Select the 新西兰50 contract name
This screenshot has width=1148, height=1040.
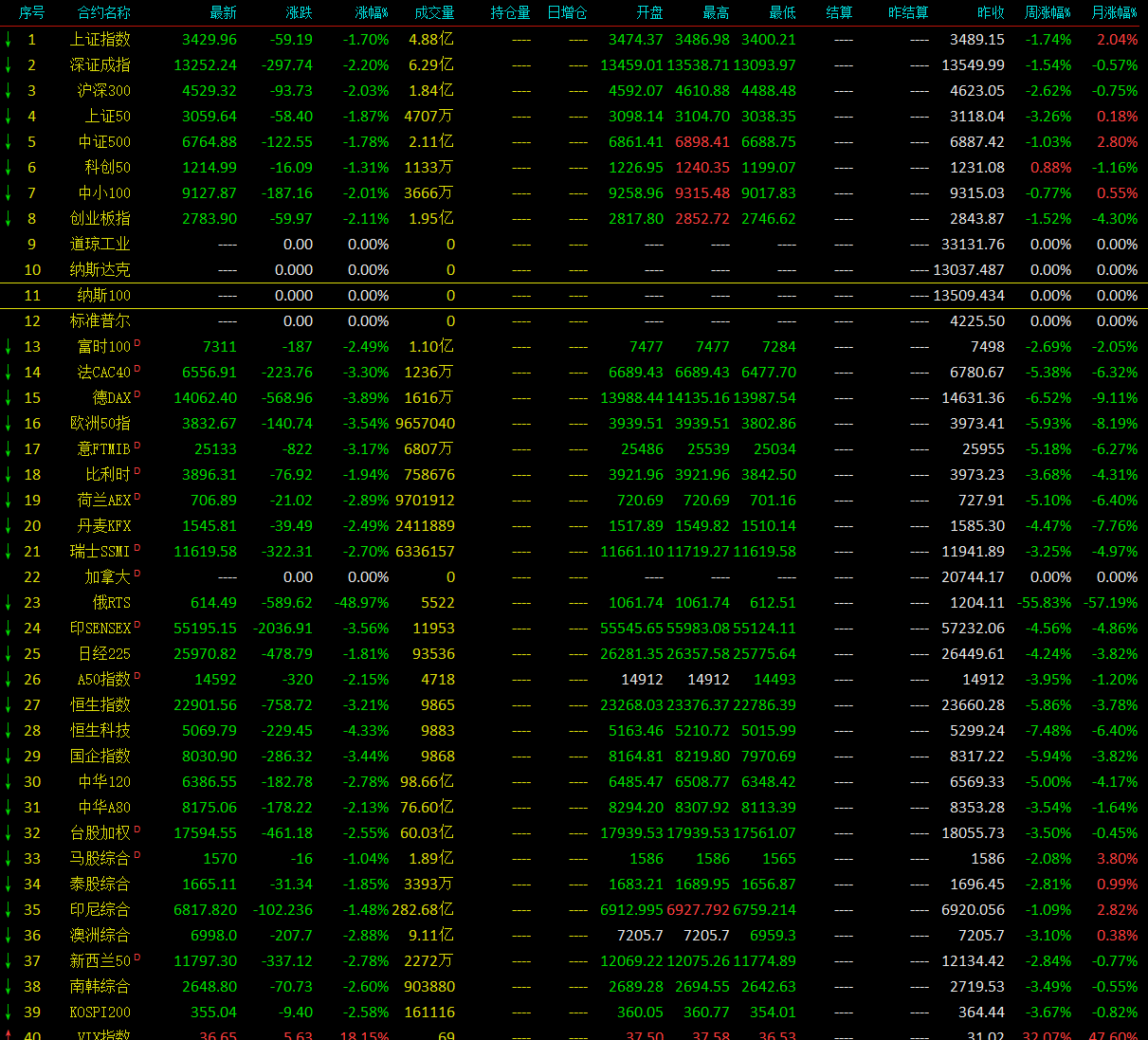100,961
